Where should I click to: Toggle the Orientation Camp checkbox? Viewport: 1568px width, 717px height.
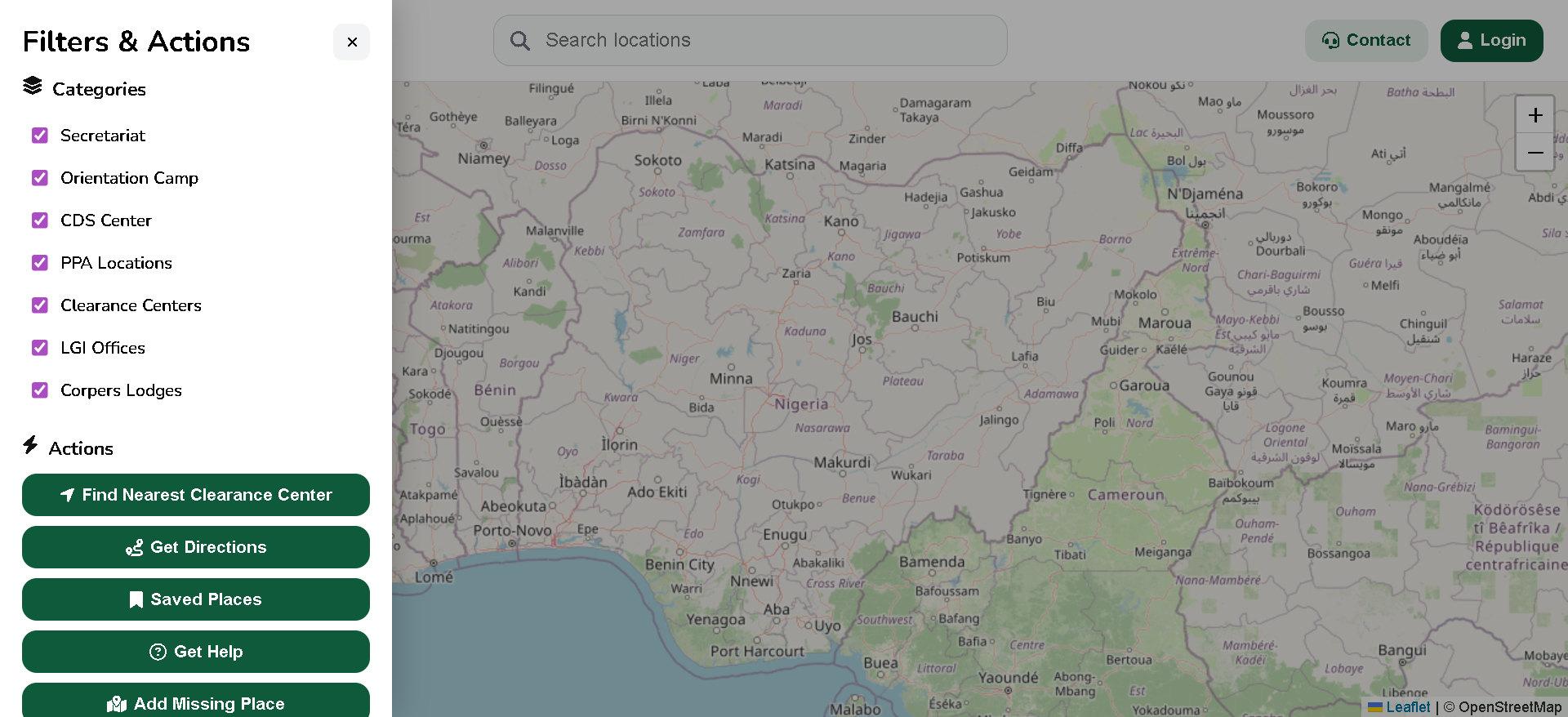pos(40,178)
